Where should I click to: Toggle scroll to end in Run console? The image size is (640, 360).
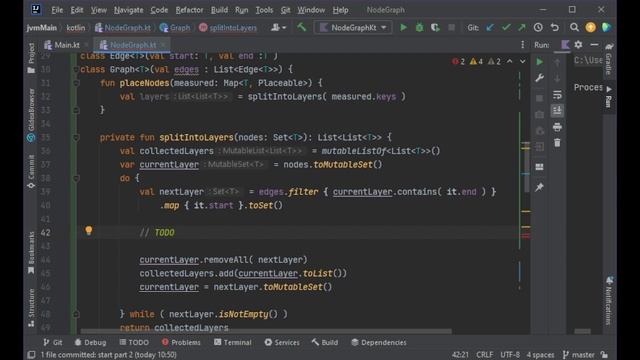point(557,111)
